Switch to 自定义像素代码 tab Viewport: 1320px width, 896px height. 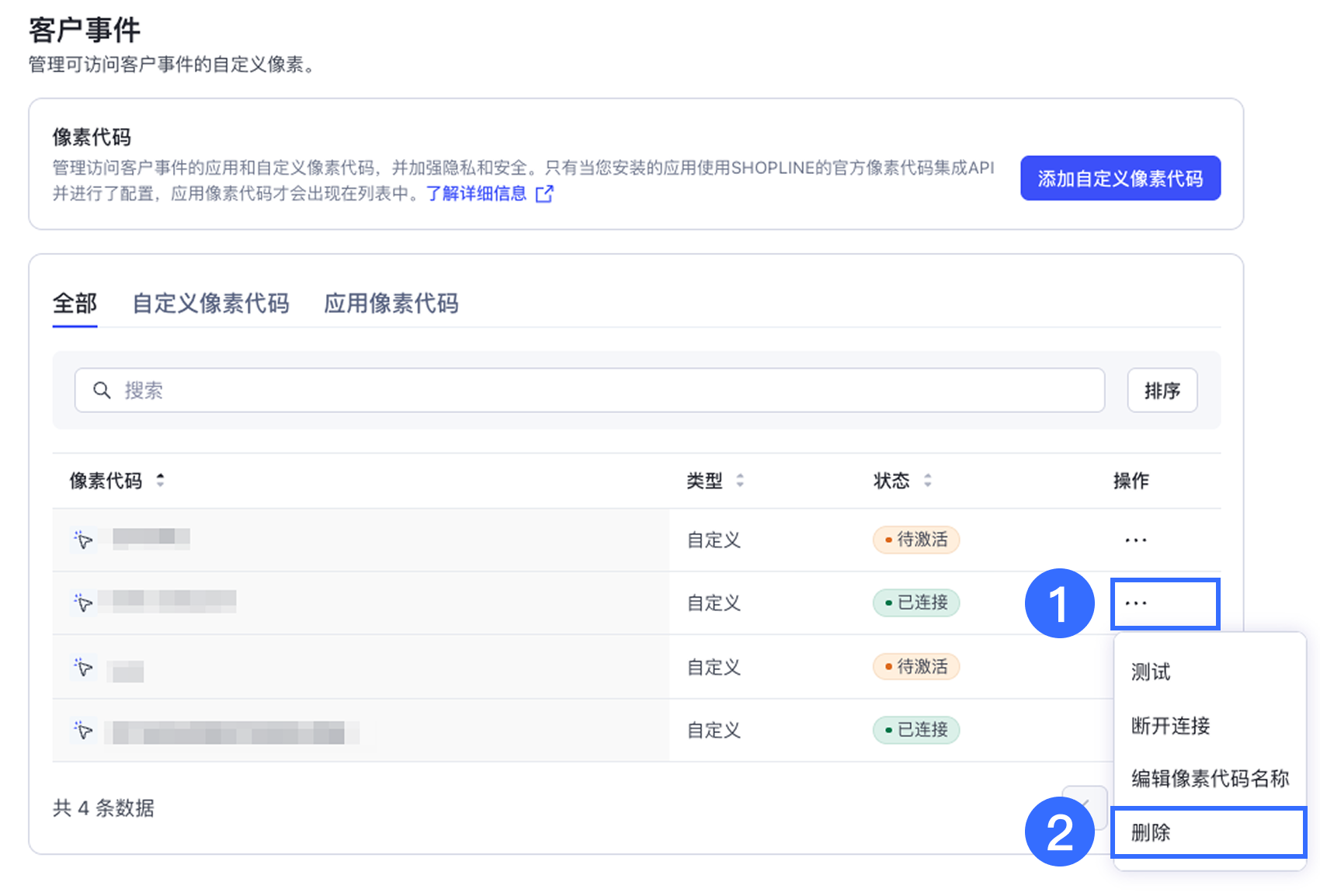pyautogui.click(x=210, y=304)
